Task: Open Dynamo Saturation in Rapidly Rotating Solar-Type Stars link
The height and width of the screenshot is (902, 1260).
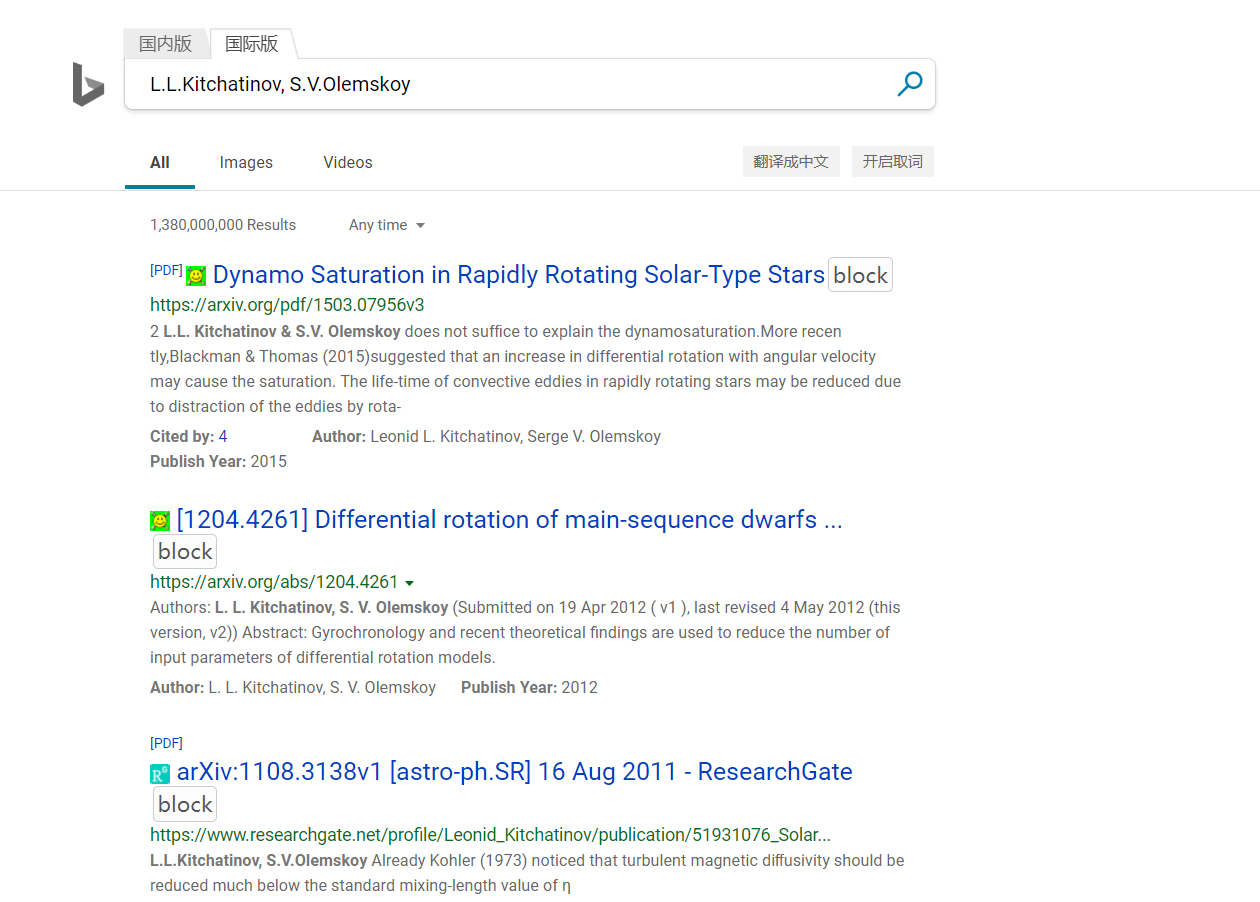Action: pyautogui.click(x=518, y=275)
